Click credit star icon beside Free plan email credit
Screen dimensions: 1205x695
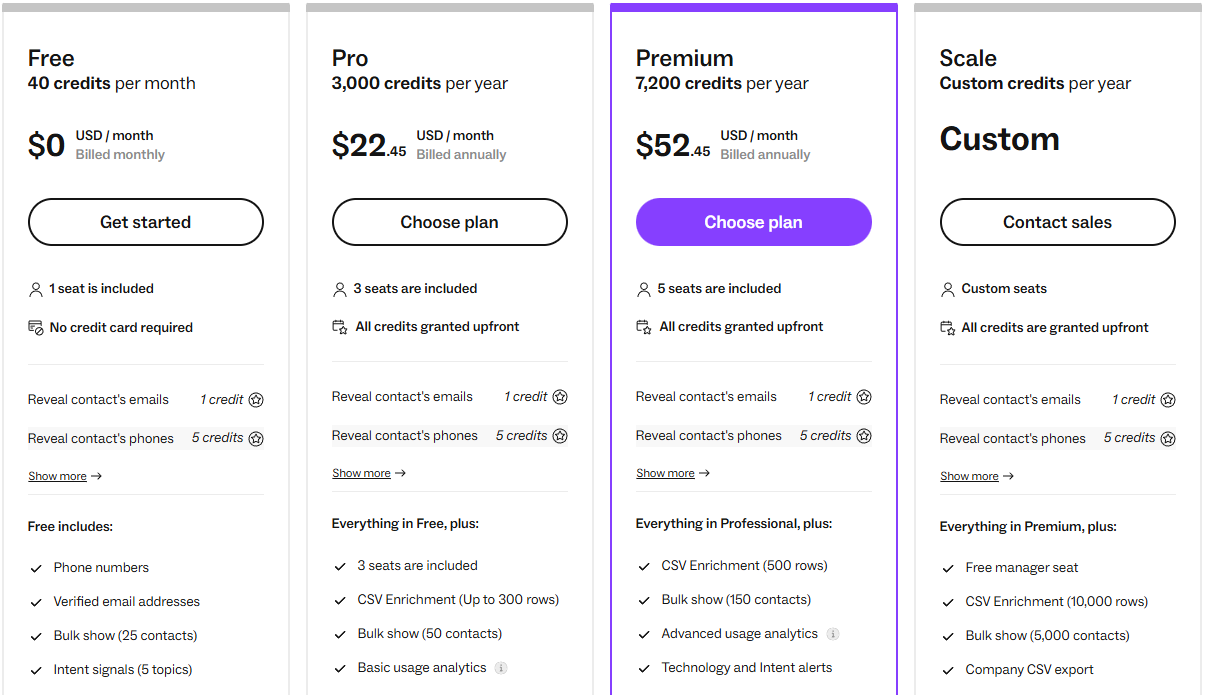pyautogui.click(x=256, y=400)
